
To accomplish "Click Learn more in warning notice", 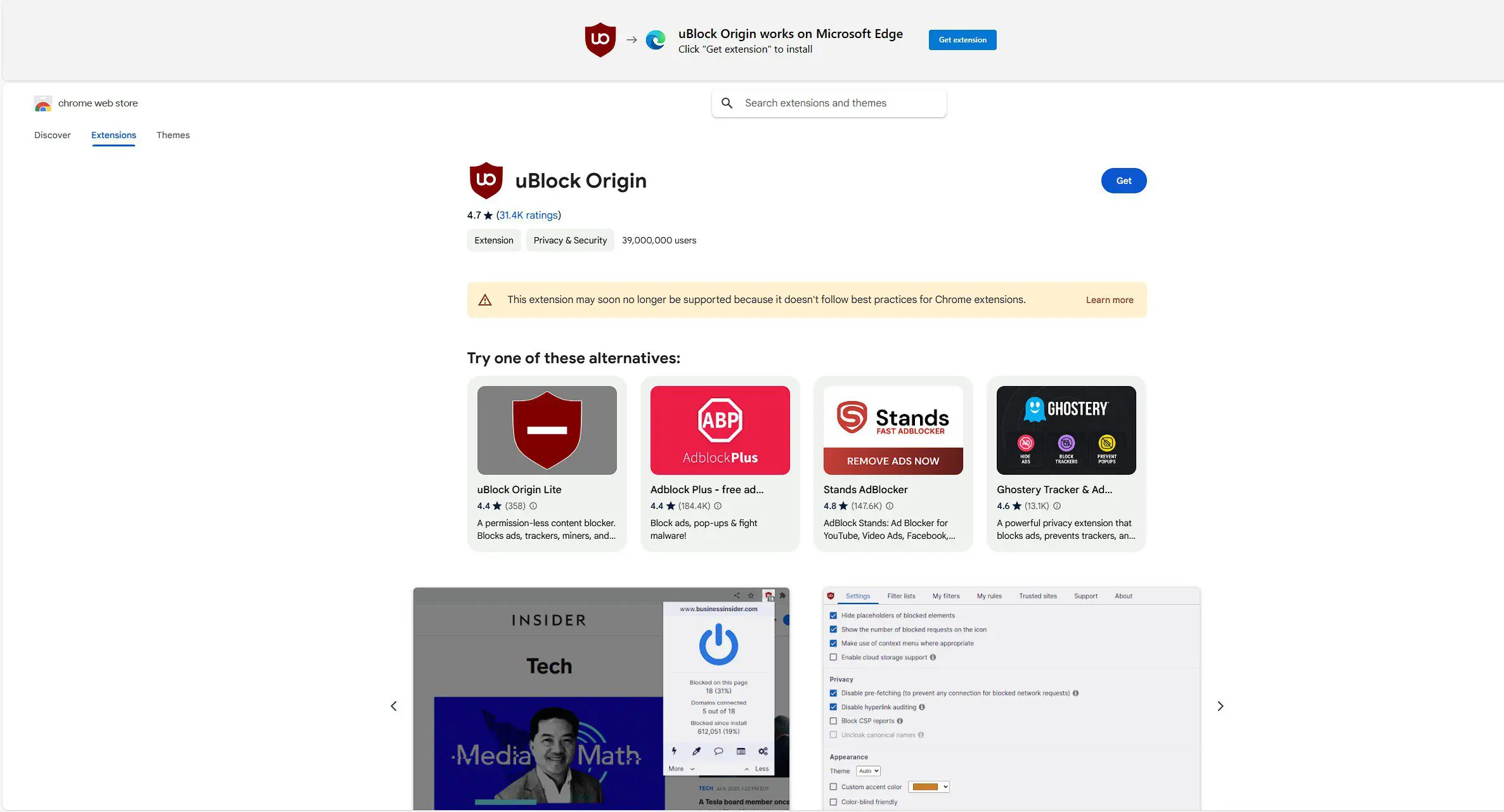I will coord(1110,300).
